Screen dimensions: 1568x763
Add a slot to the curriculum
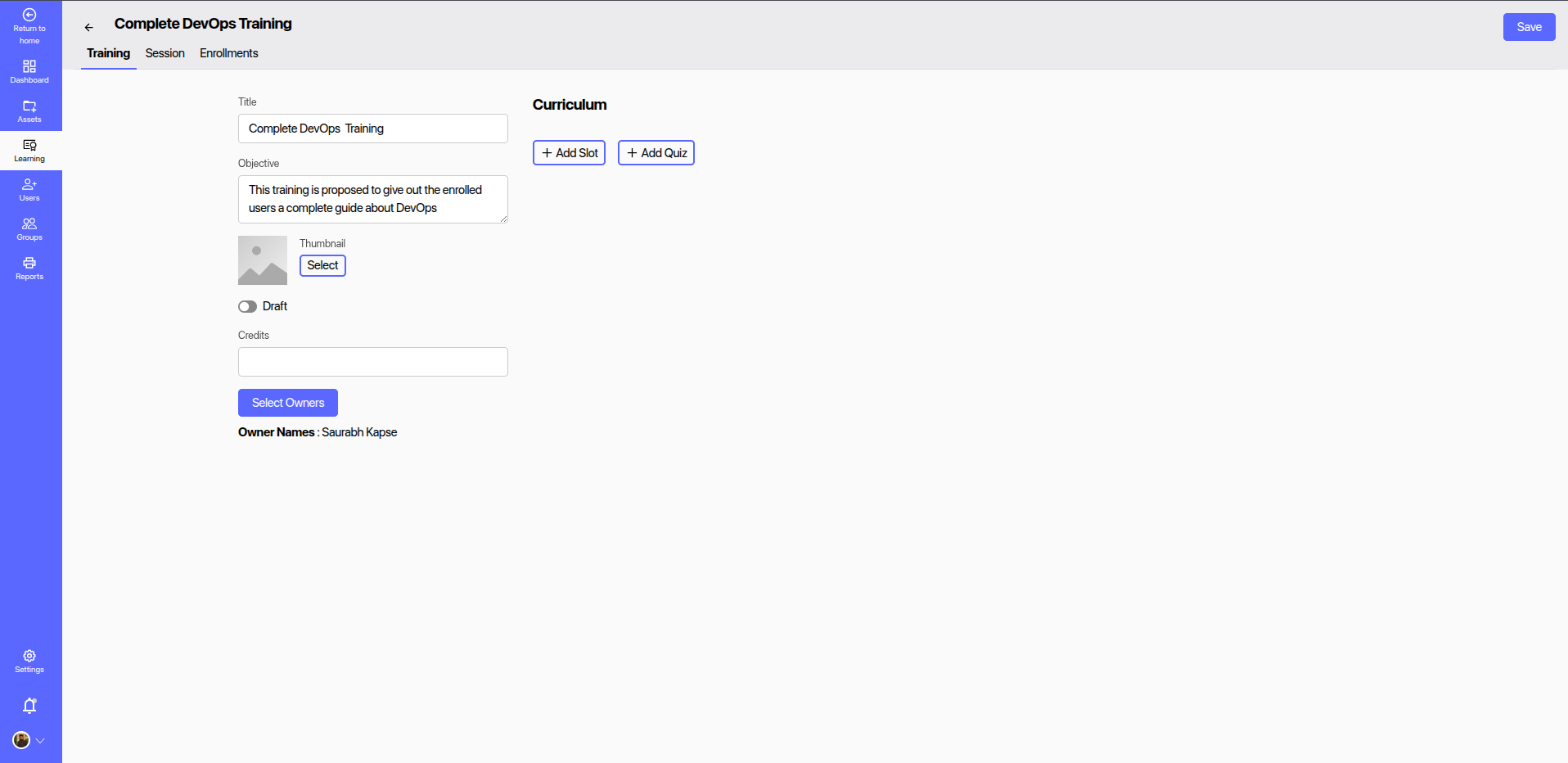[x=569, y=153]
